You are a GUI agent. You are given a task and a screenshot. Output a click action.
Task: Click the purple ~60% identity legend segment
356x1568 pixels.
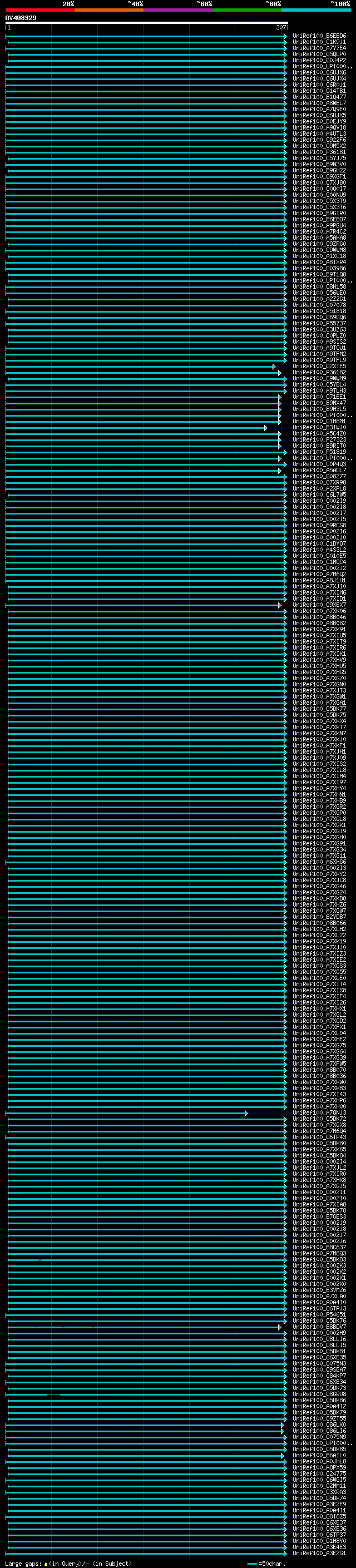[x=179, y=10]
